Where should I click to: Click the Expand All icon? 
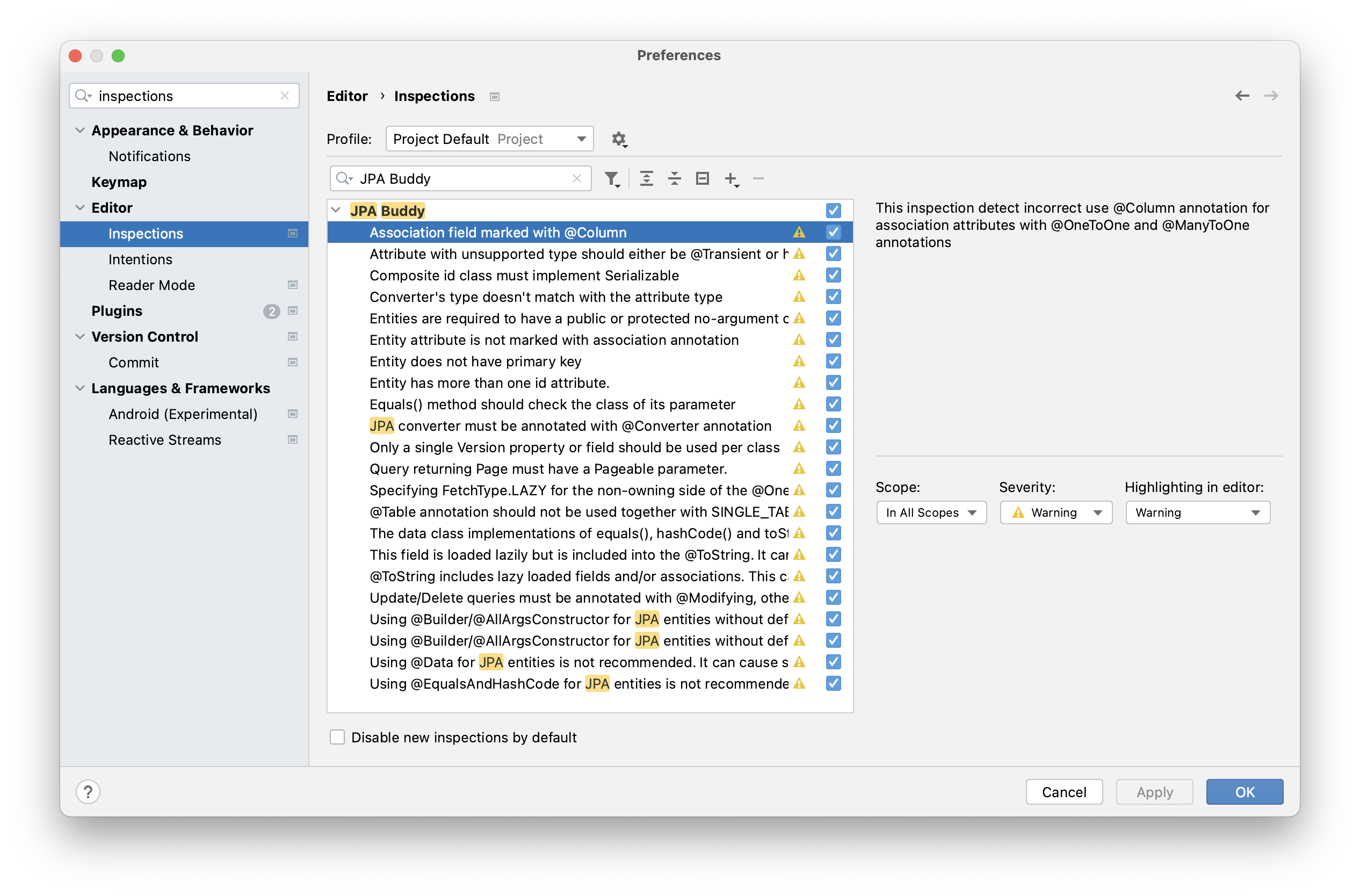click(x=646, y=179)
